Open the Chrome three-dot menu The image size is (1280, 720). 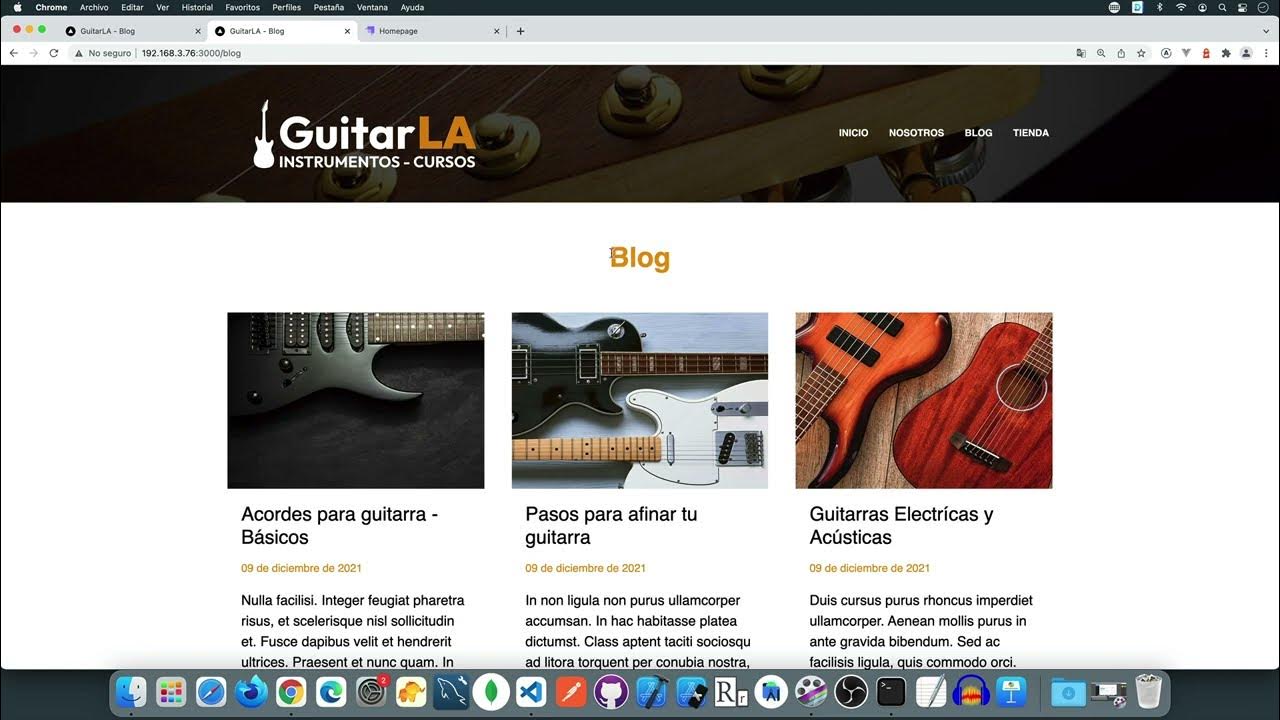[x=1266, y=53]
